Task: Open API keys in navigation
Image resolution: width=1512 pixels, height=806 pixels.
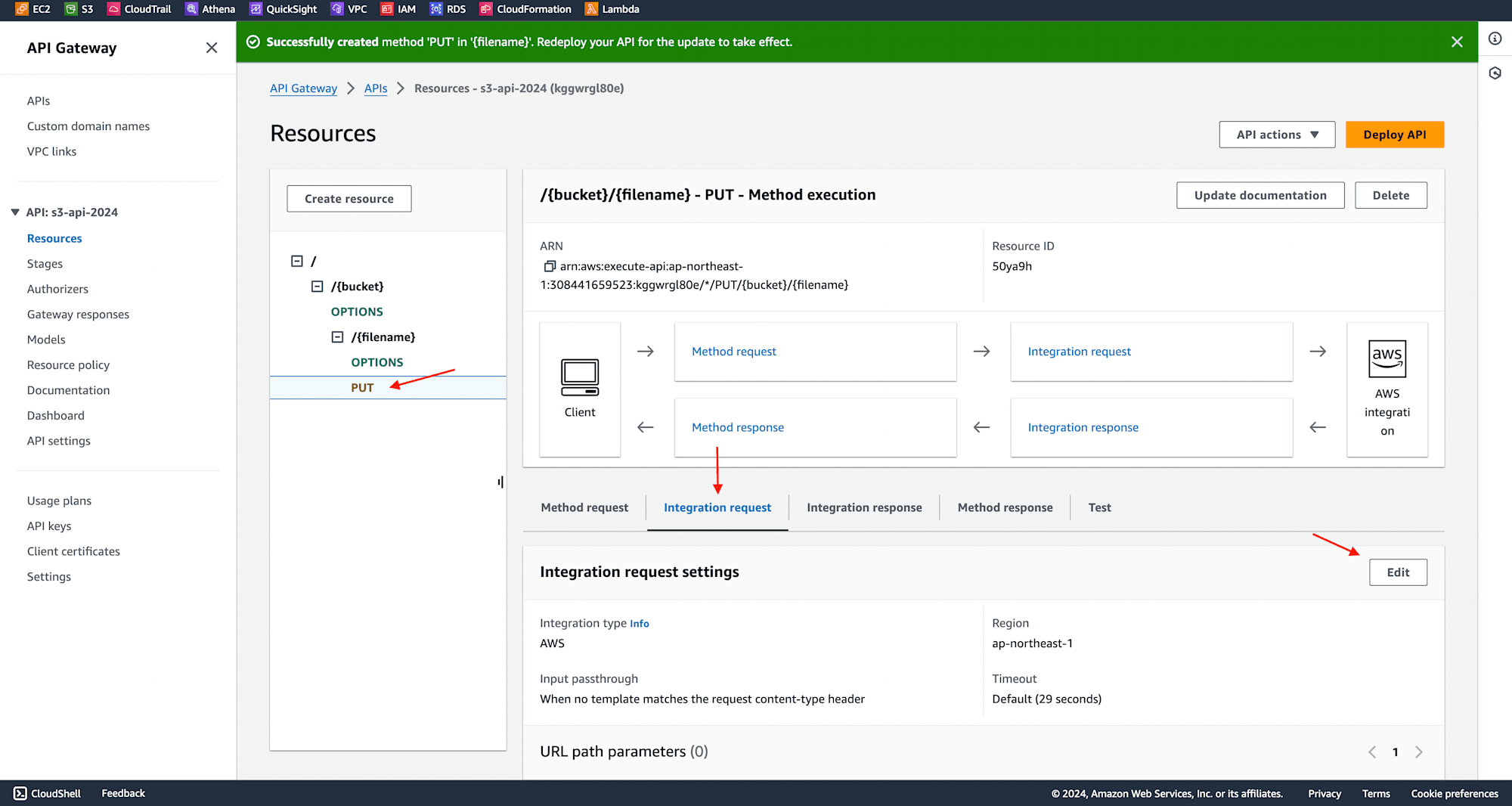Action: (x=49, y=526)
